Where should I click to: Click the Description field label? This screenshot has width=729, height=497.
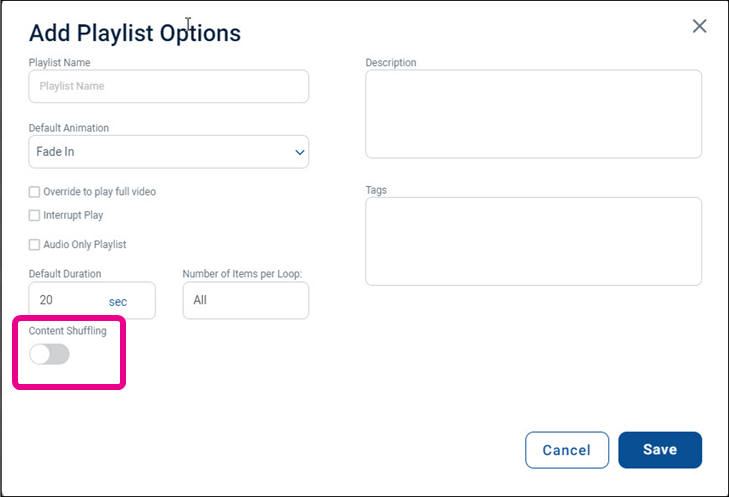pos(391,63)
